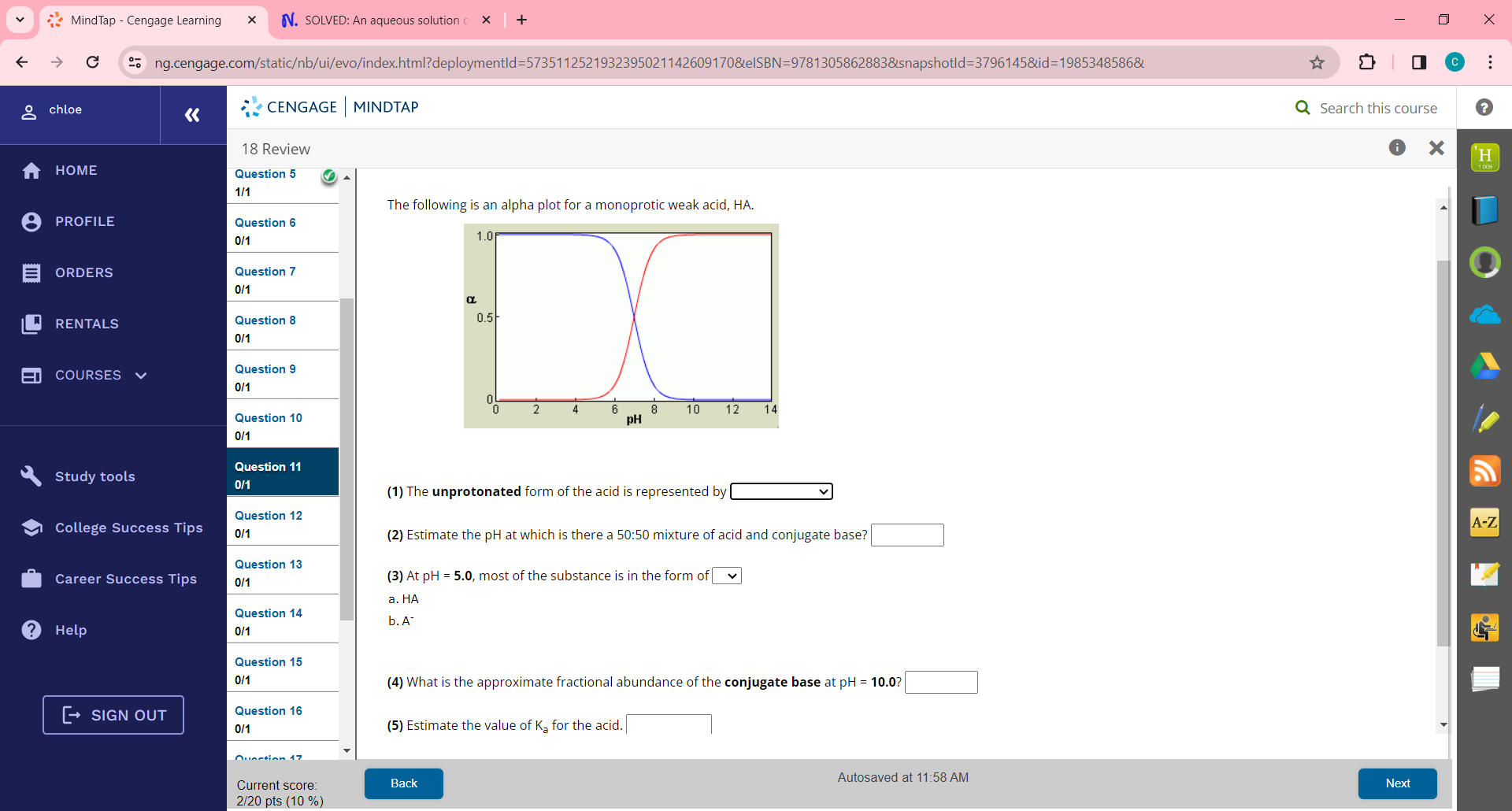Screen dimensions: 1512x811
Task: Open the flashcards notes icon
Action: (1486, 679)
